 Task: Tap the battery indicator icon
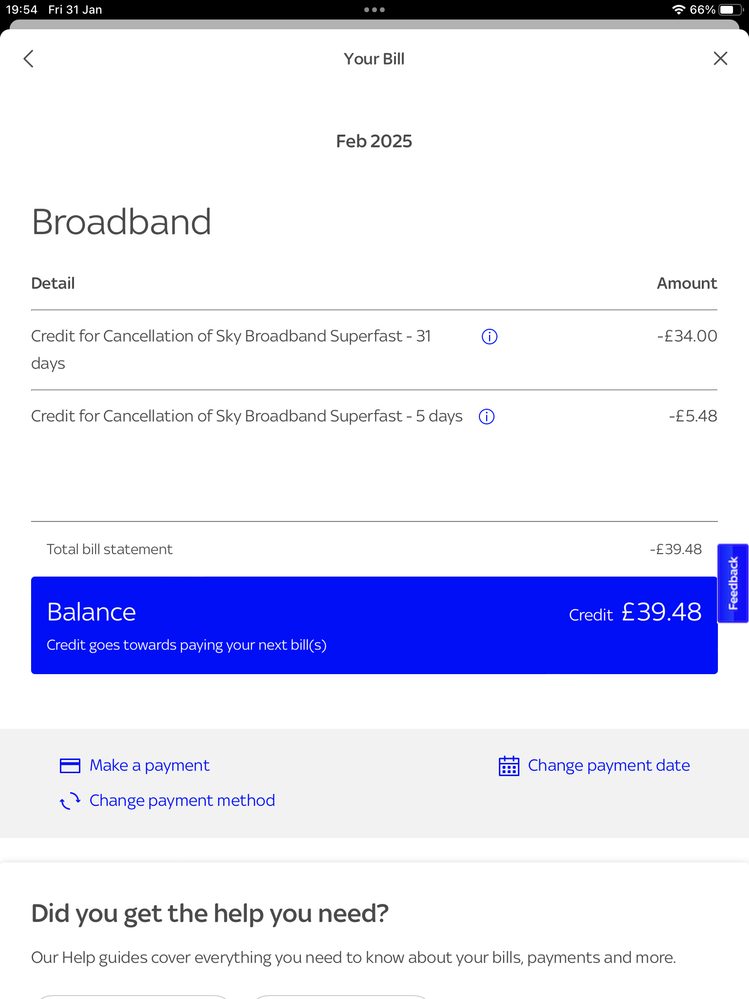click(x=729, y=10)
